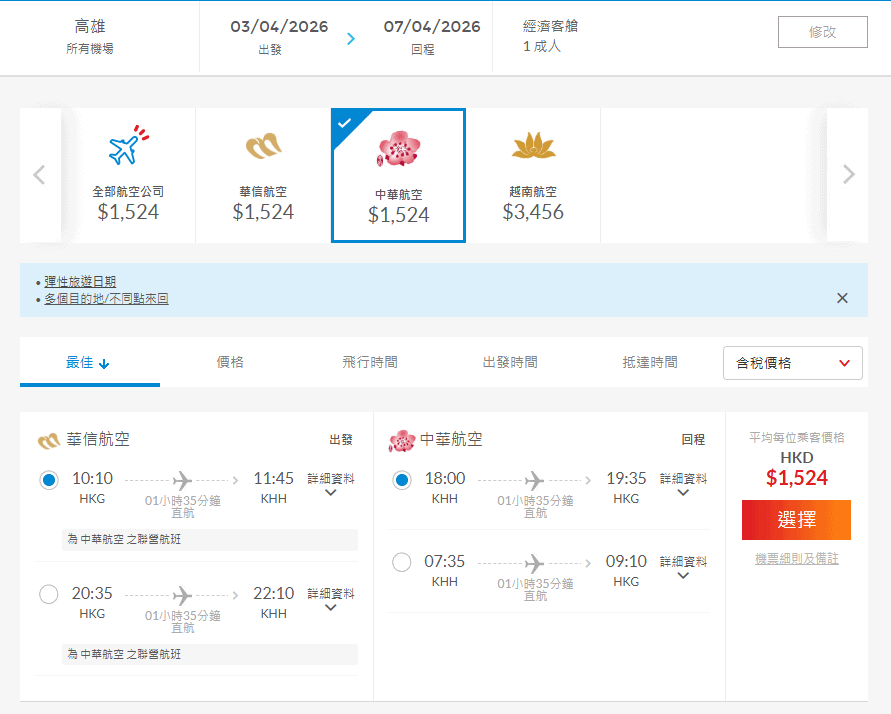Click the China Airlines plum blossom logo
Viewport: 891px width, 714px height.
[398, 150]
